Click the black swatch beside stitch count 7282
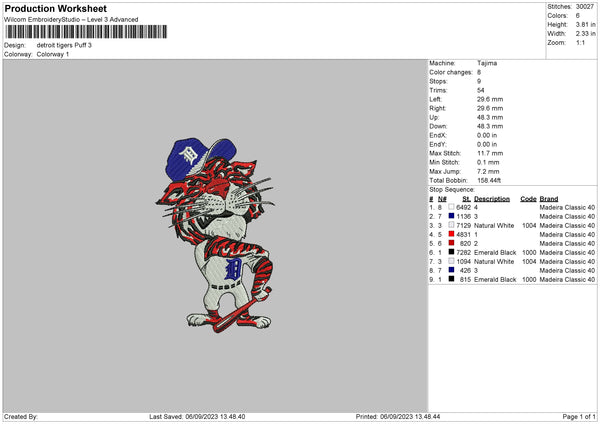 click(x=452, y=252)
